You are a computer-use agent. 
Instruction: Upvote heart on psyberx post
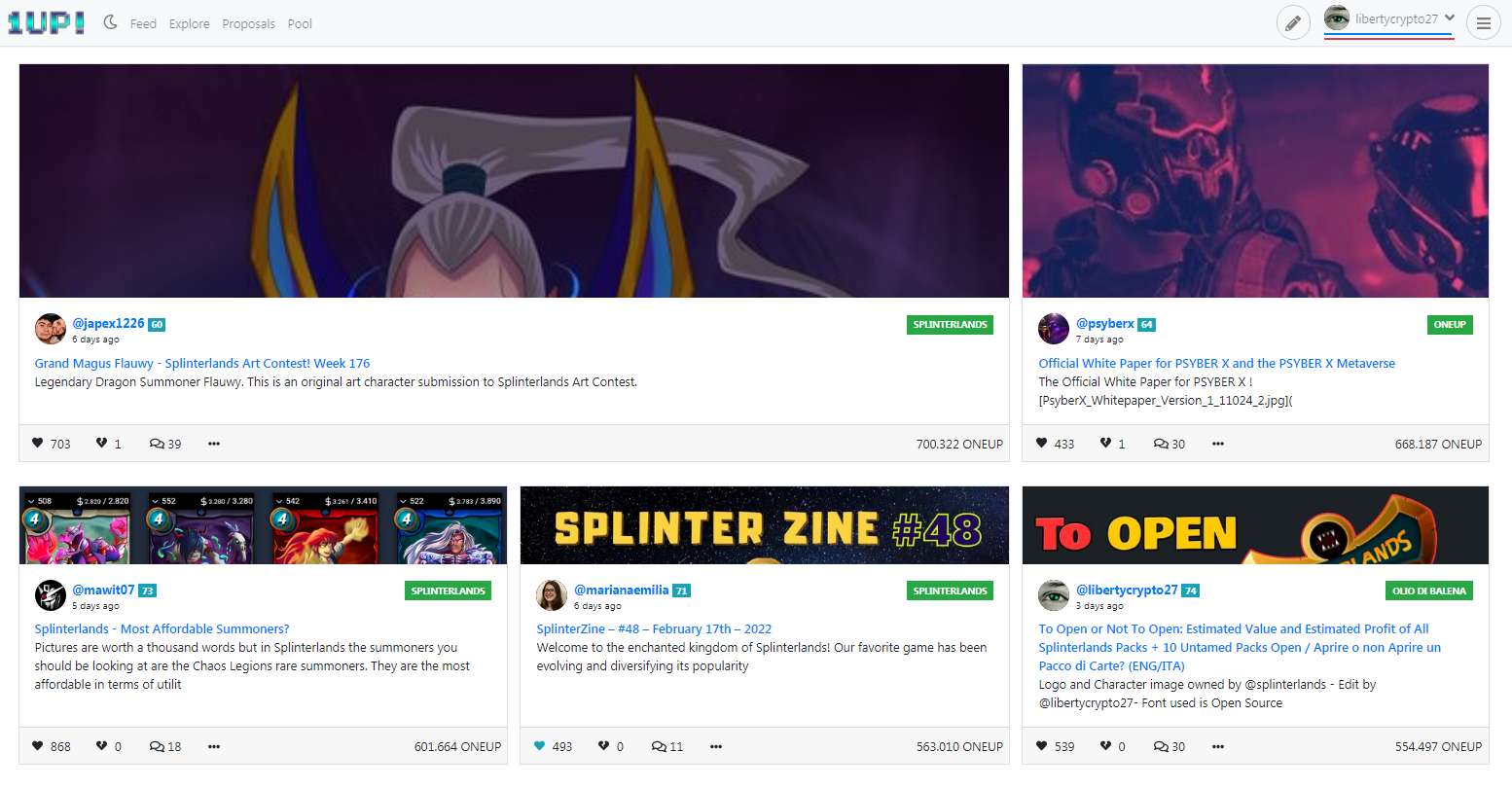[x=1042, y=444]
